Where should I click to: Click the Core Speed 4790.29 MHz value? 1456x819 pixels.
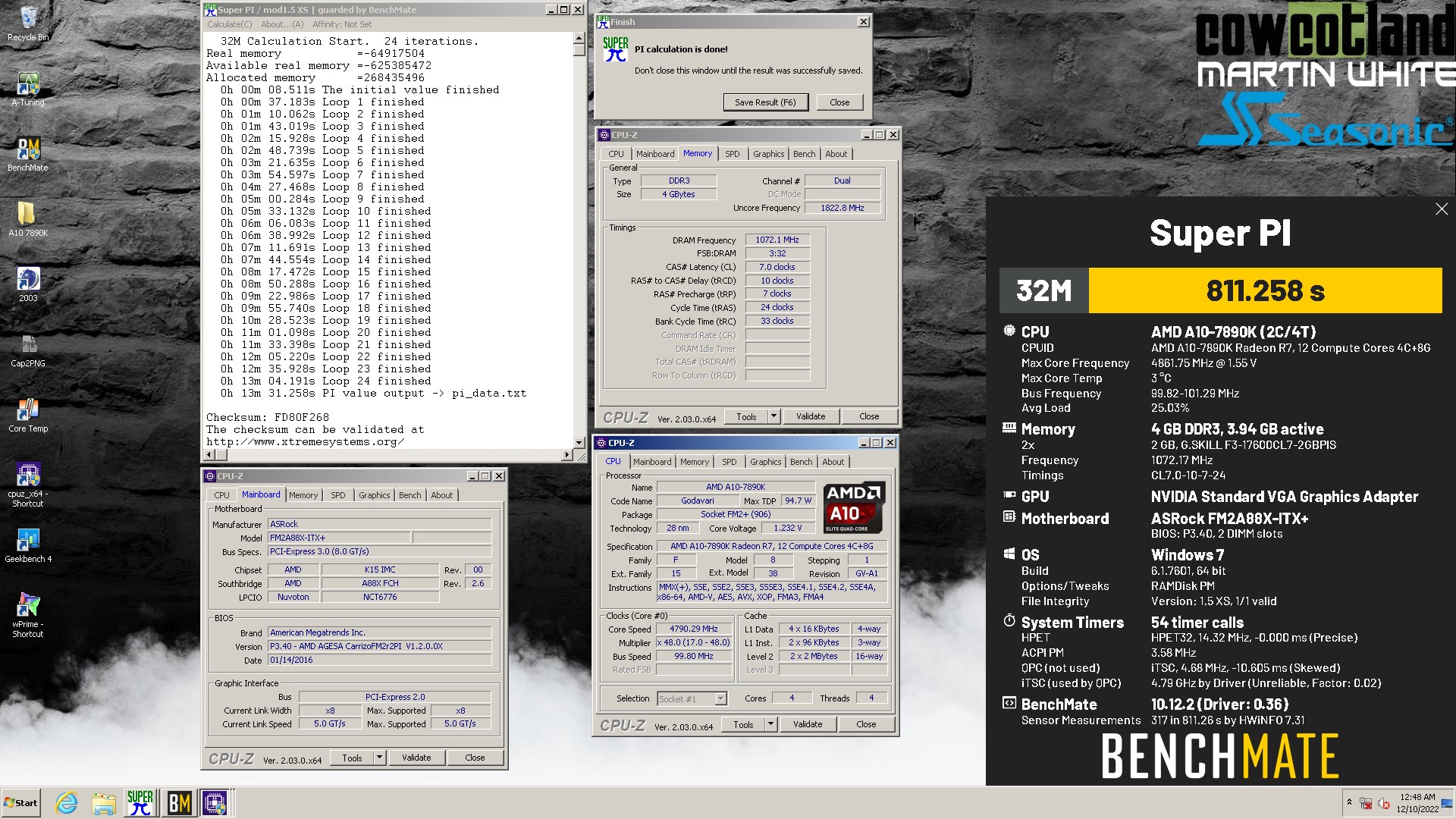pyautogui.click(x=693, y=629)
